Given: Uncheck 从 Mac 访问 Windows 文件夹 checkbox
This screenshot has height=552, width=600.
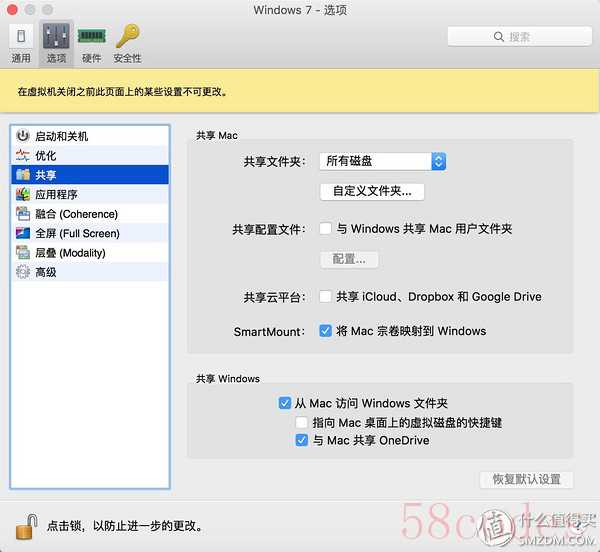Looking at the screenshot, I should pos(285,403).
